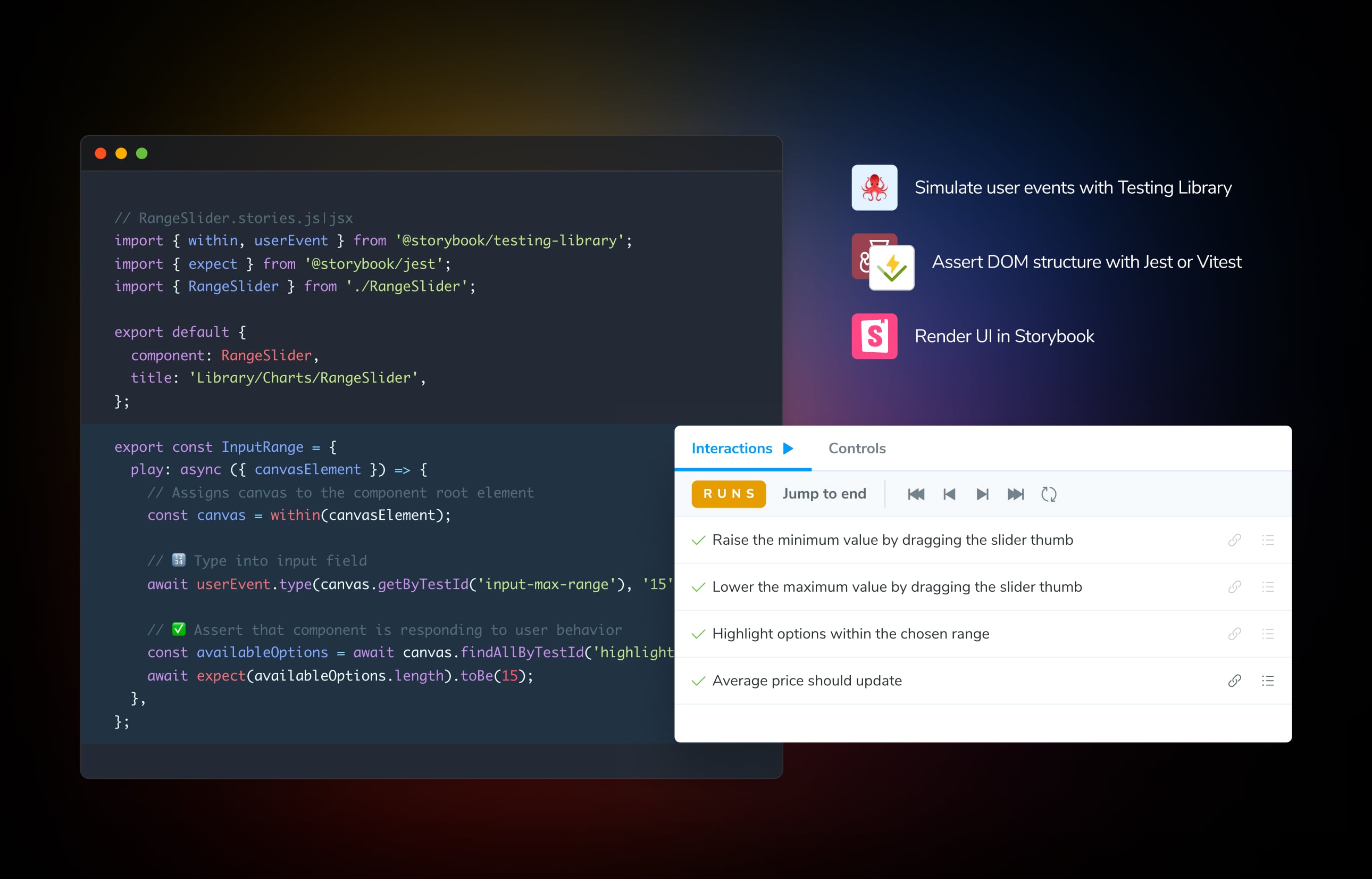1372x879 pixels.
Task: Click the green window maximize dot
Action: (x=142, y=154)
